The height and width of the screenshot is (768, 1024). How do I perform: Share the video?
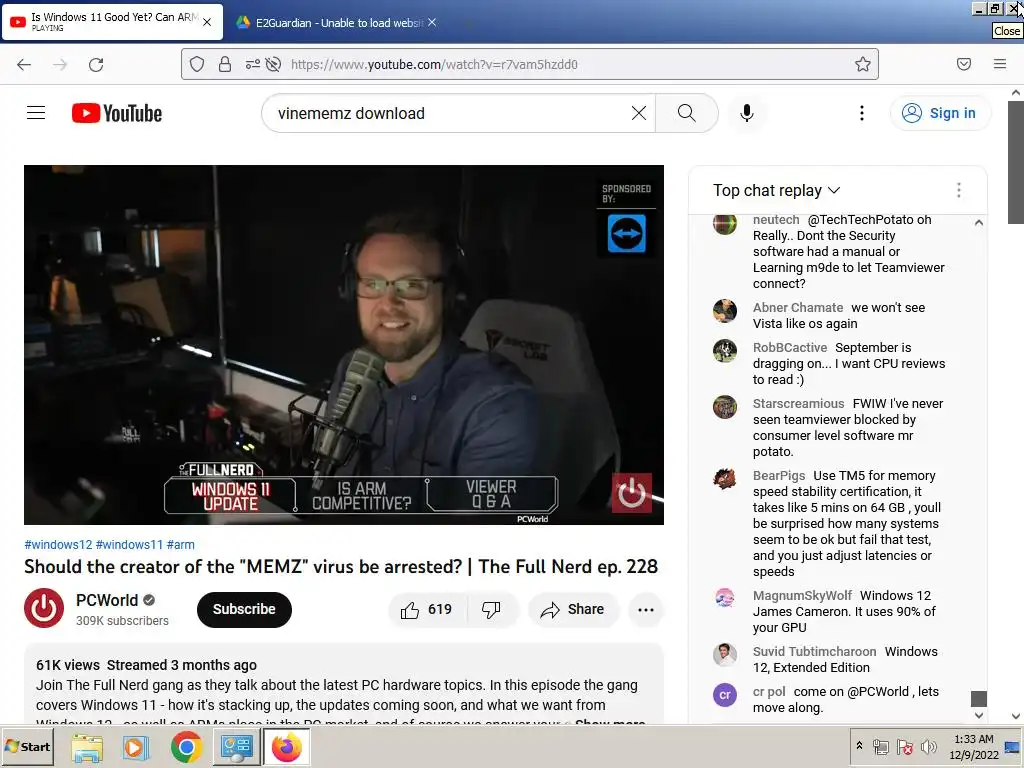573,609
